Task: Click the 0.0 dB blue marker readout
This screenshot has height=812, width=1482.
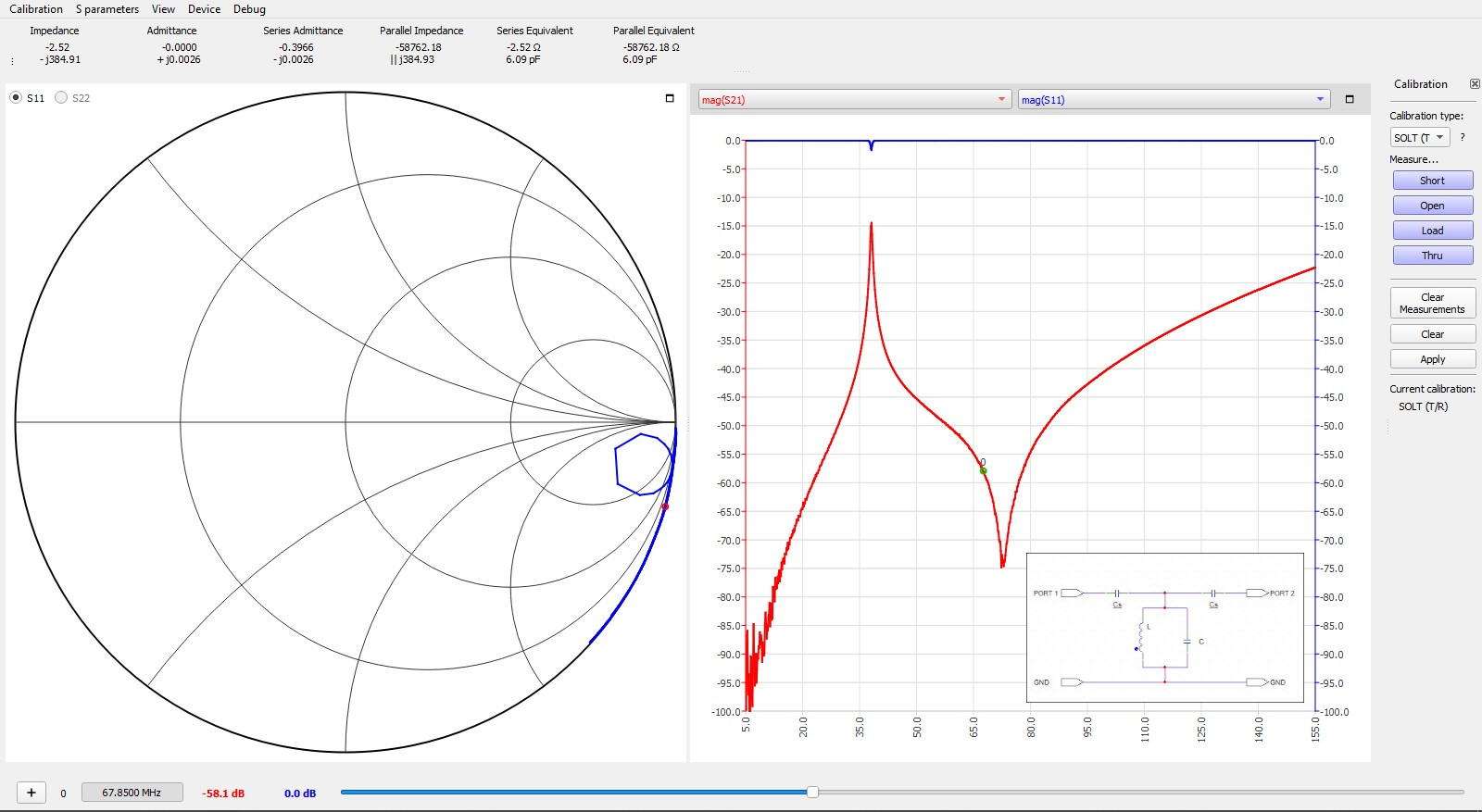Action: [x=300, y=793]
